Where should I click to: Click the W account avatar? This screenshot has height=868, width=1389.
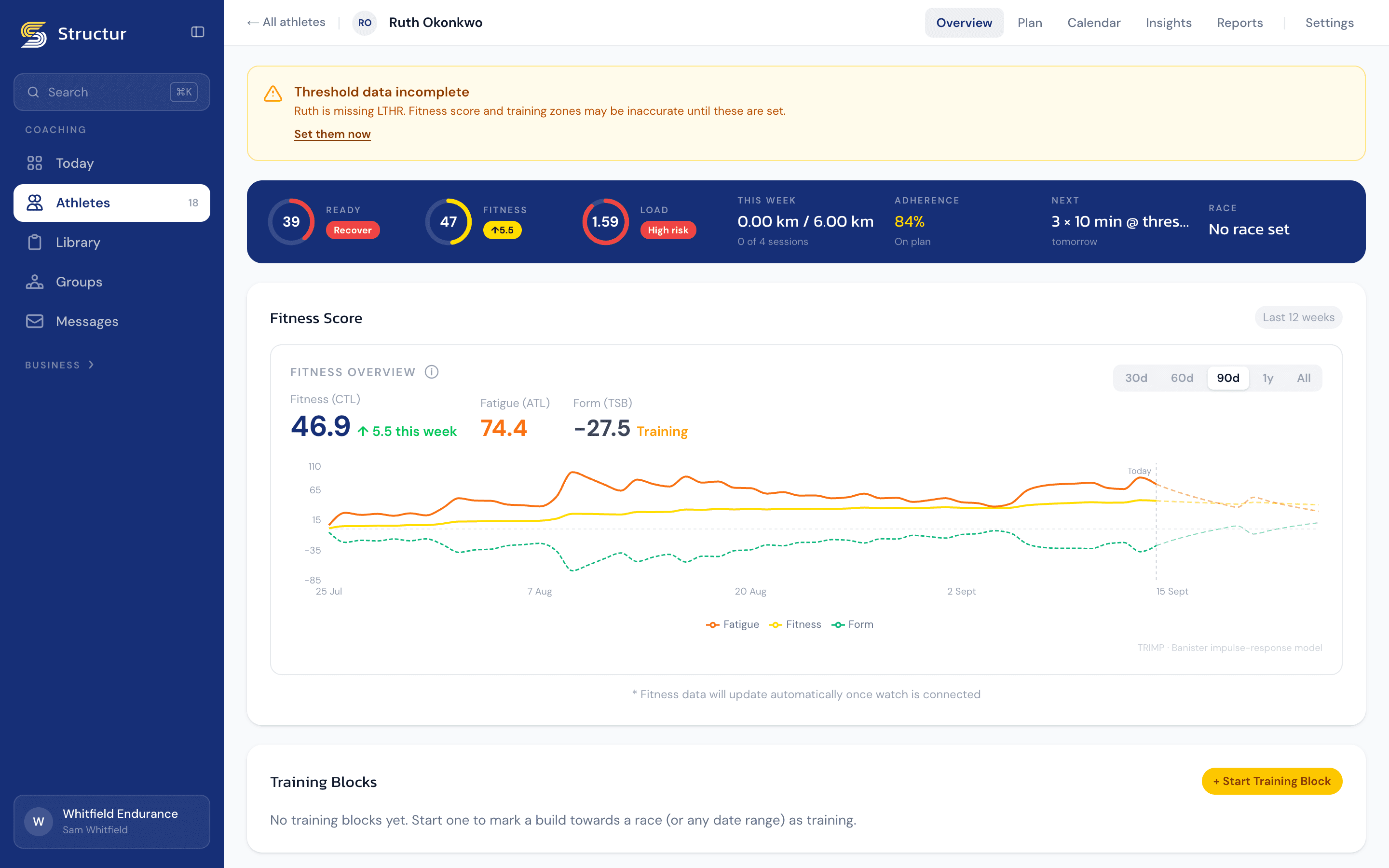(x=39, y=822)
